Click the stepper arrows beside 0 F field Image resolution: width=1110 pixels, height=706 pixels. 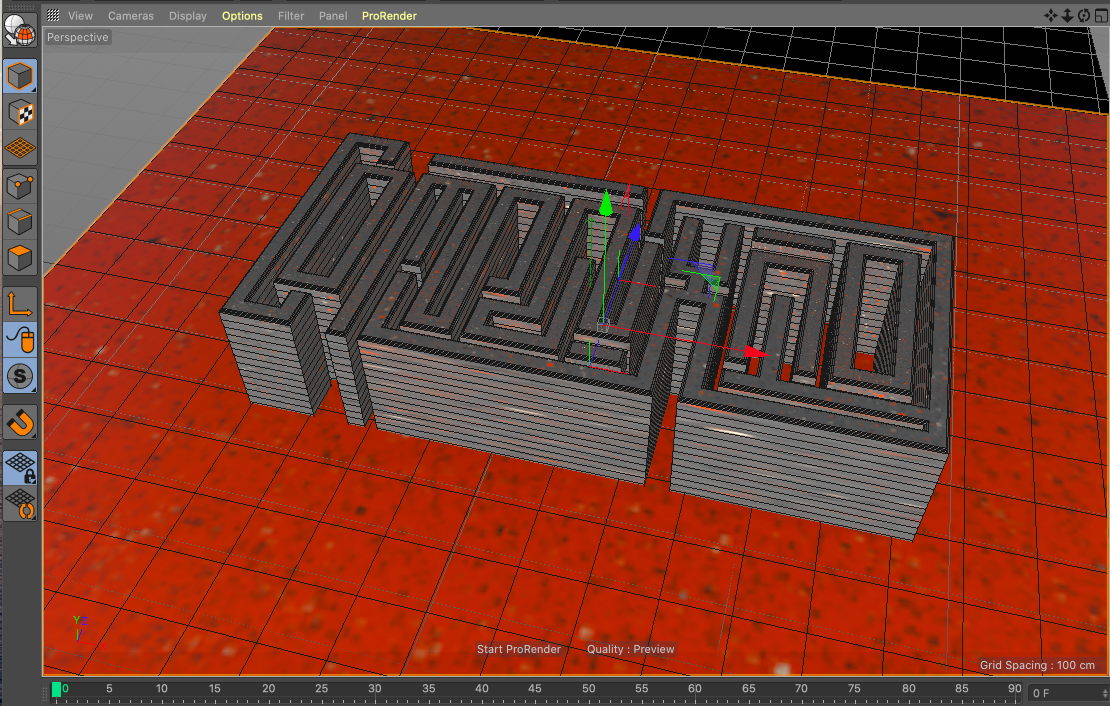pos(1105,693)
